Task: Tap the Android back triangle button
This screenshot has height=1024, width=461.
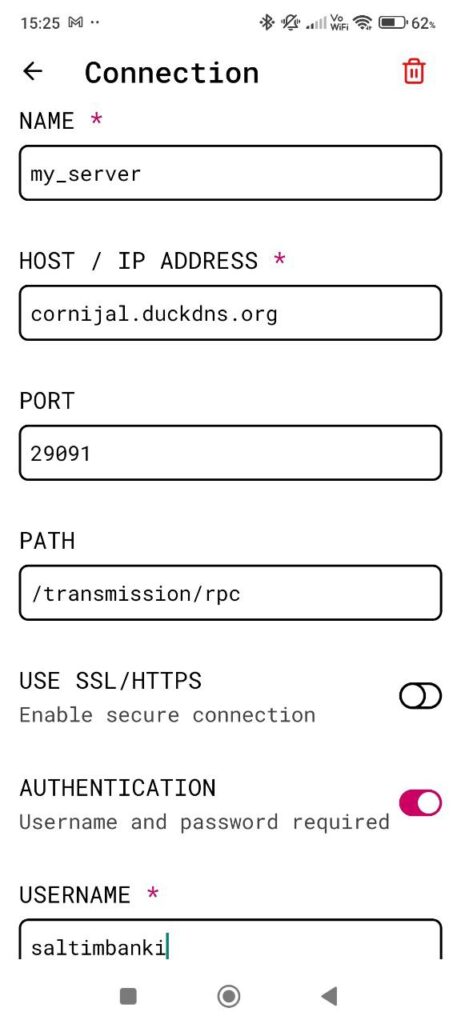Action: click(x=329, y=996)
